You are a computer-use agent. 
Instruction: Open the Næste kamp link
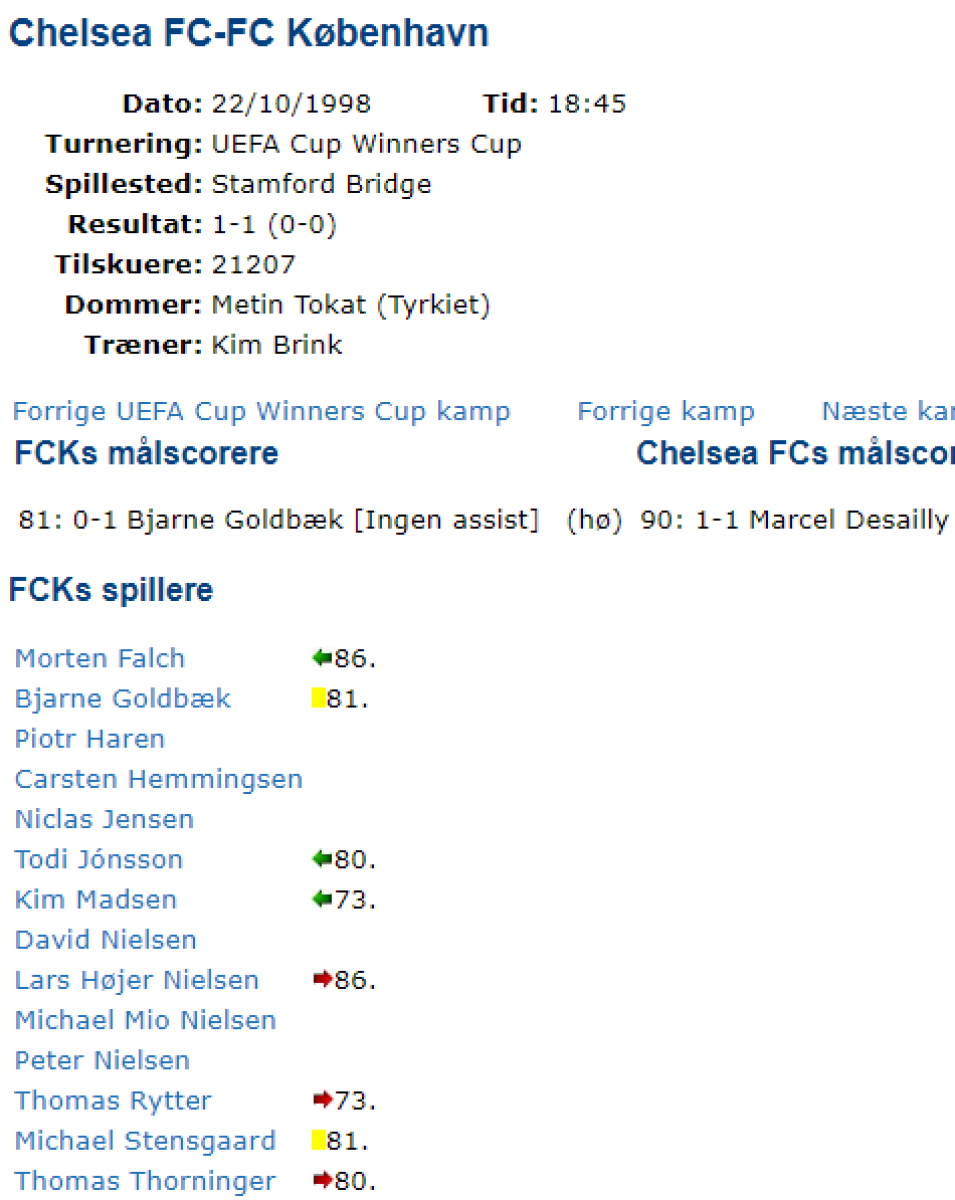point(887,411)
